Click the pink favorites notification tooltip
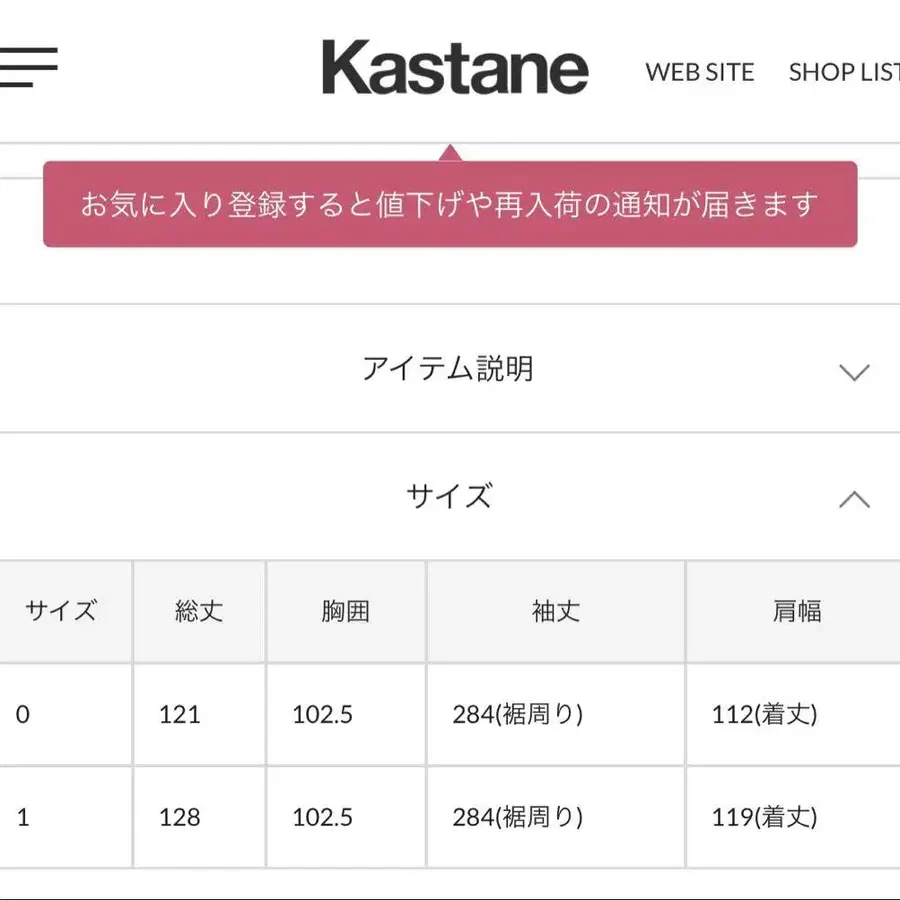Screen dimensions: 900x900 point(450,204)
